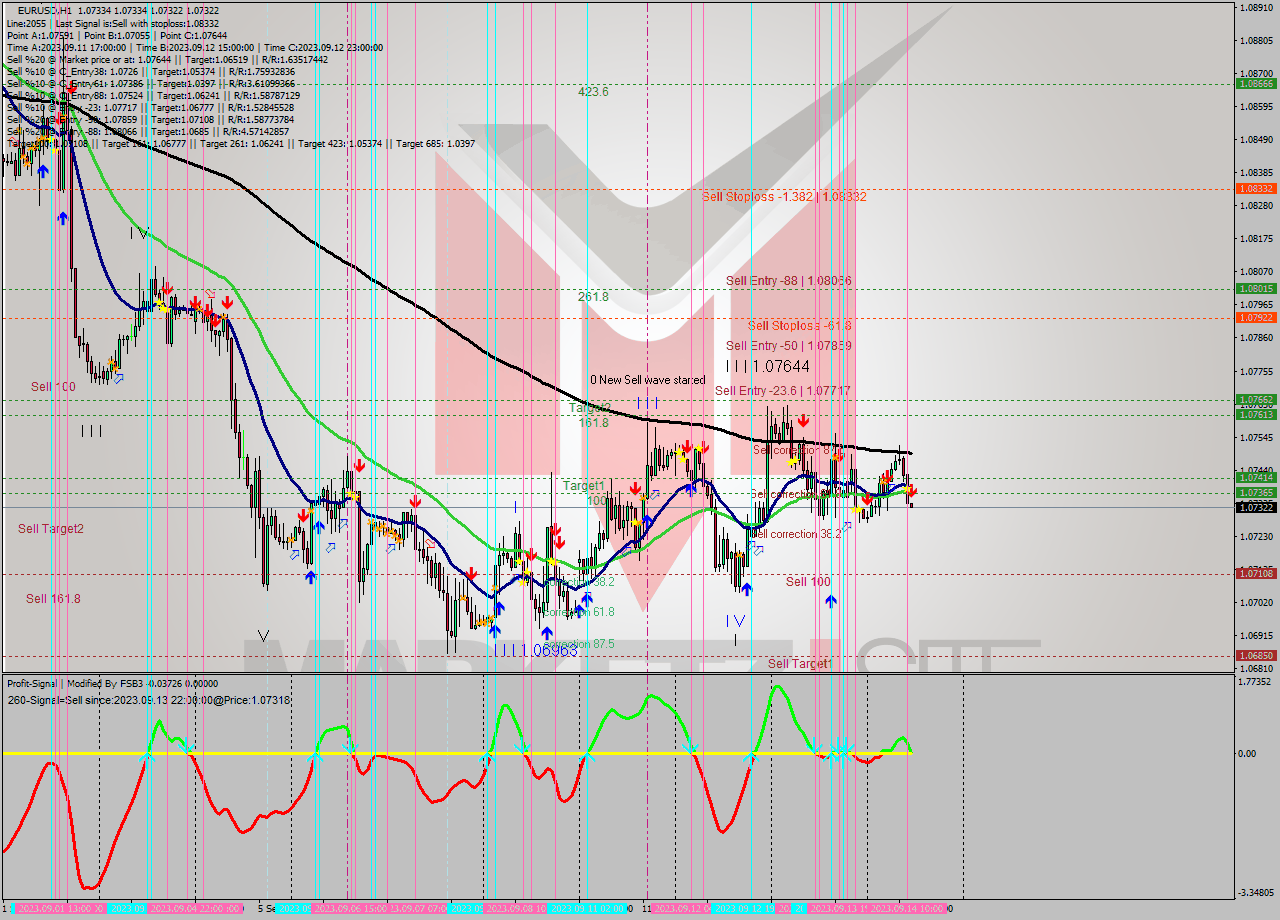
Task: Click the red 1.06850 price tag
Action: pyautogui.click(x=1257, y=656)
